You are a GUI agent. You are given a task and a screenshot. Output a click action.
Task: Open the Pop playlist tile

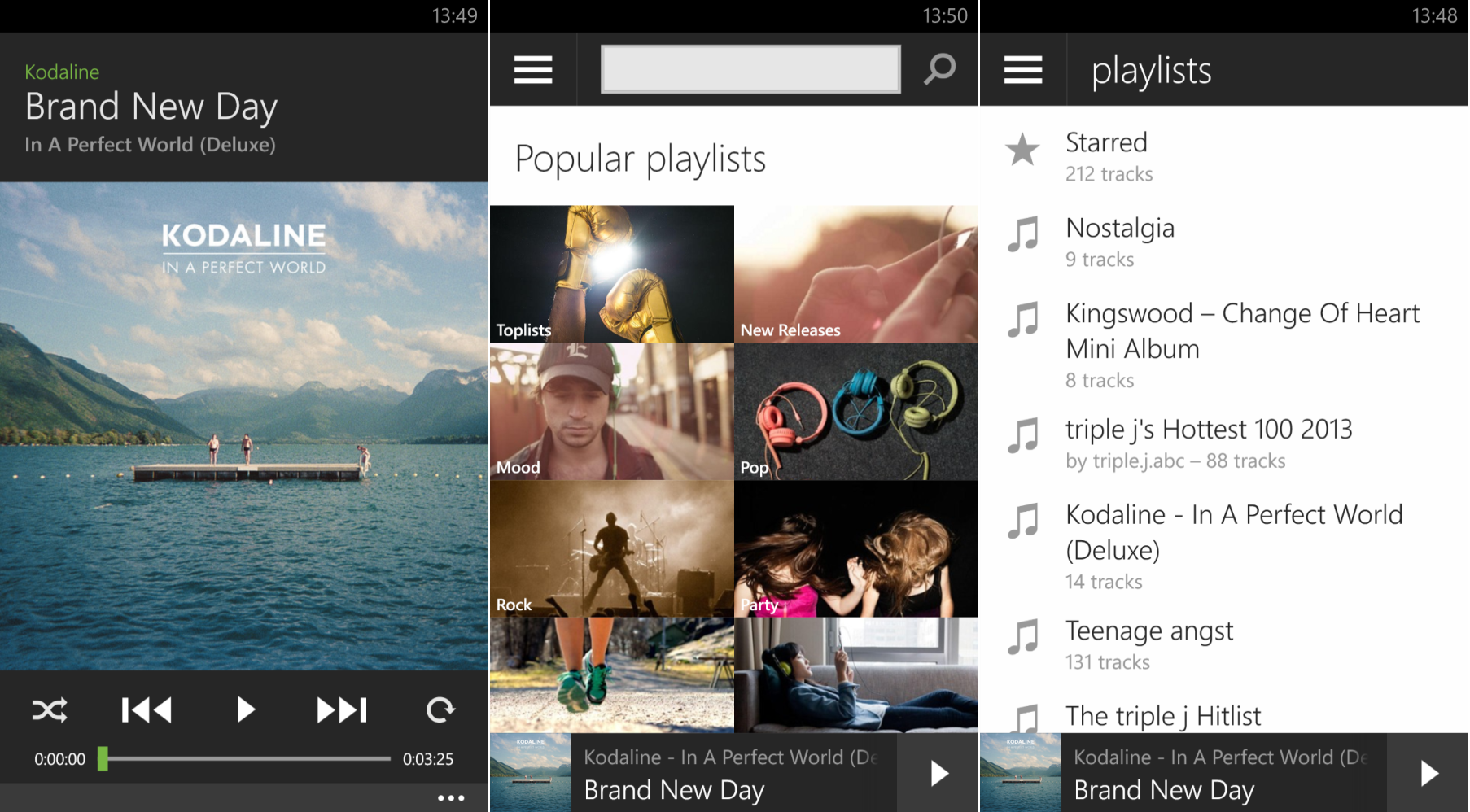[856, 412]
